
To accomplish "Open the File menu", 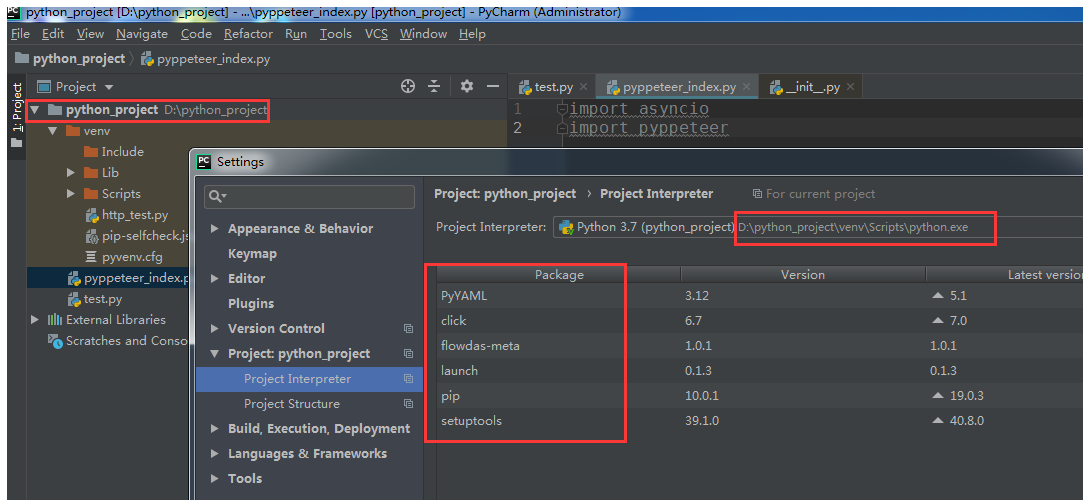I will (x=21, y=34).
